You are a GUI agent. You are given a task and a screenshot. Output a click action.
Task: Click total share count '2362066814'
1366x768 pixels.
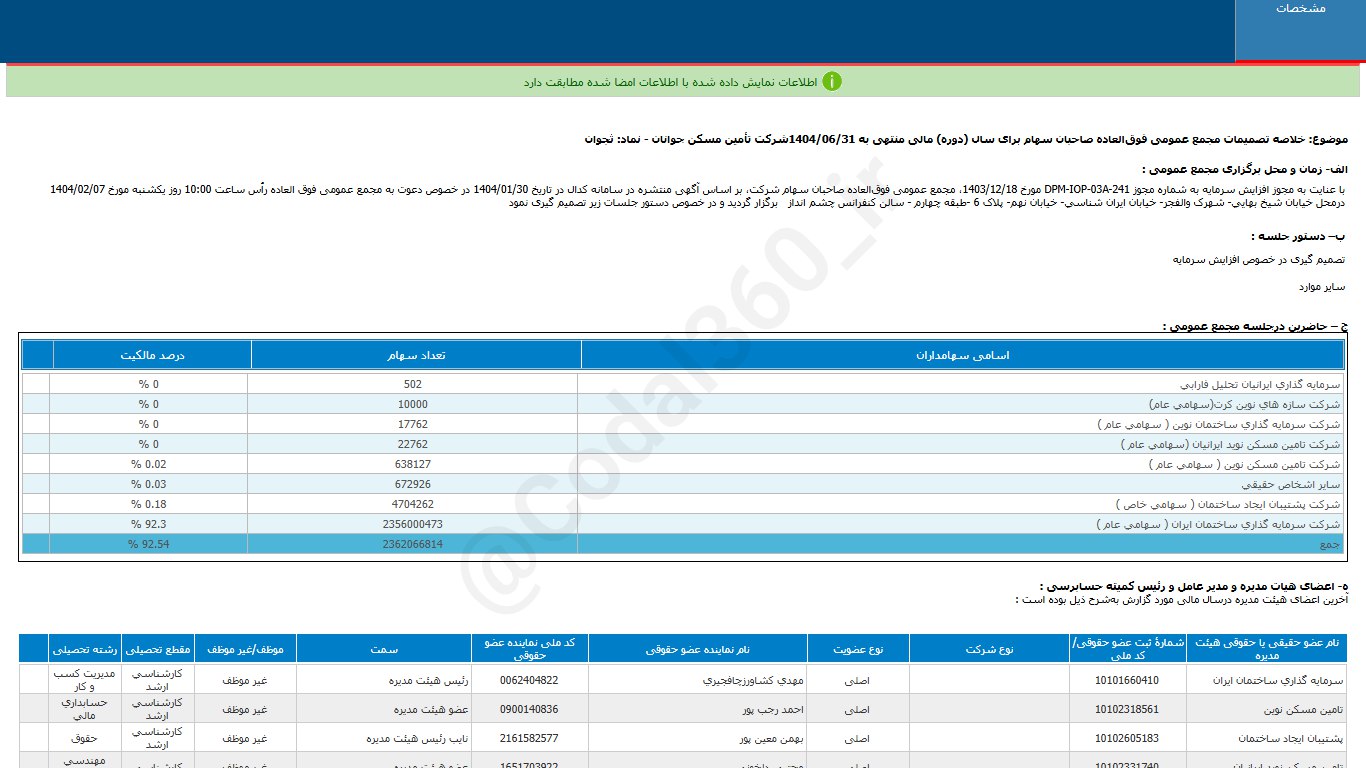click(413, 544)
